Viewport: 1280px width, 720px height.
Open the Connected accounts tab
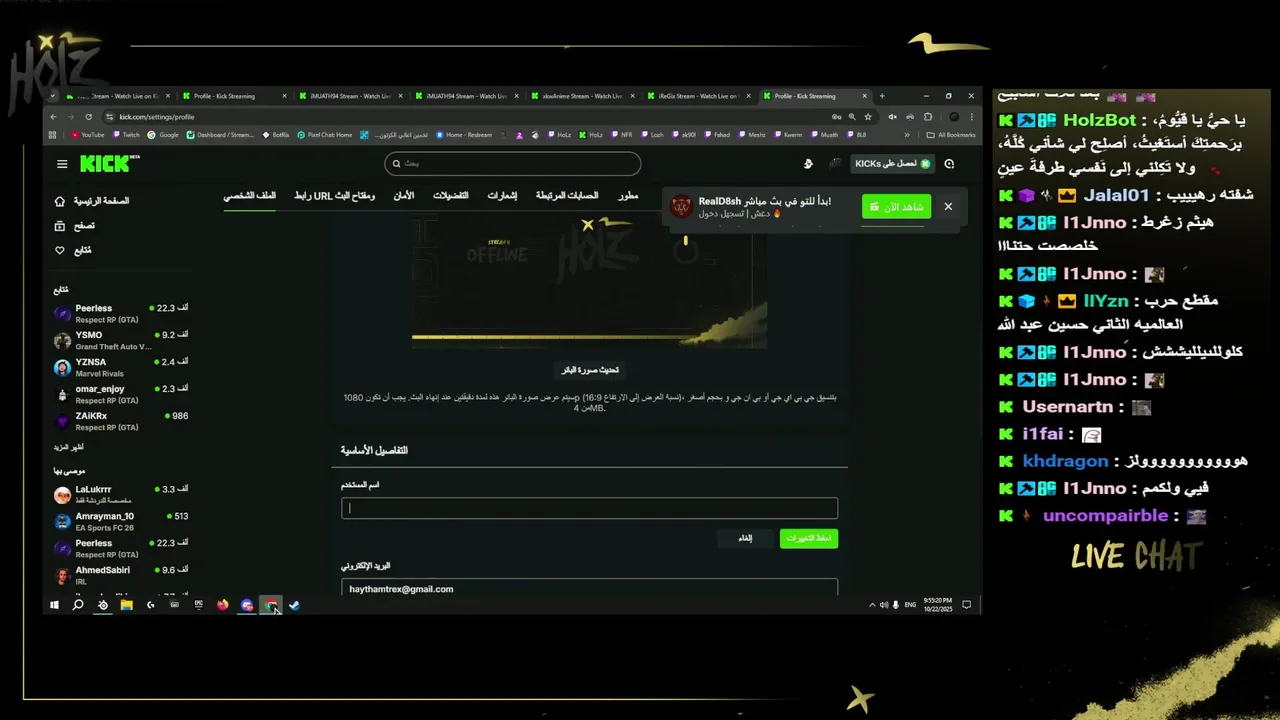point(567,195)
